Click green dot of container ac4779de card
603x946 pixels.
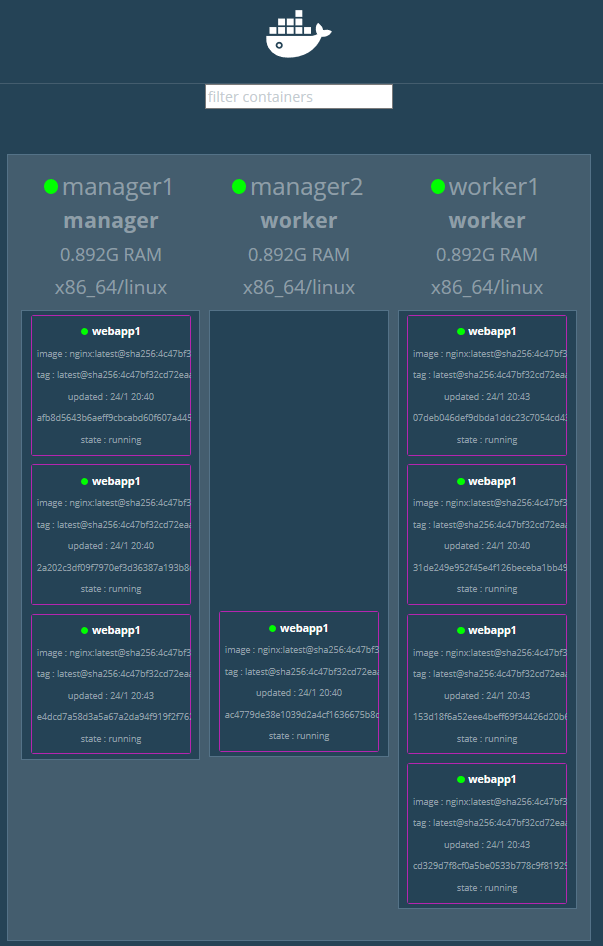(x=272, y=629)
